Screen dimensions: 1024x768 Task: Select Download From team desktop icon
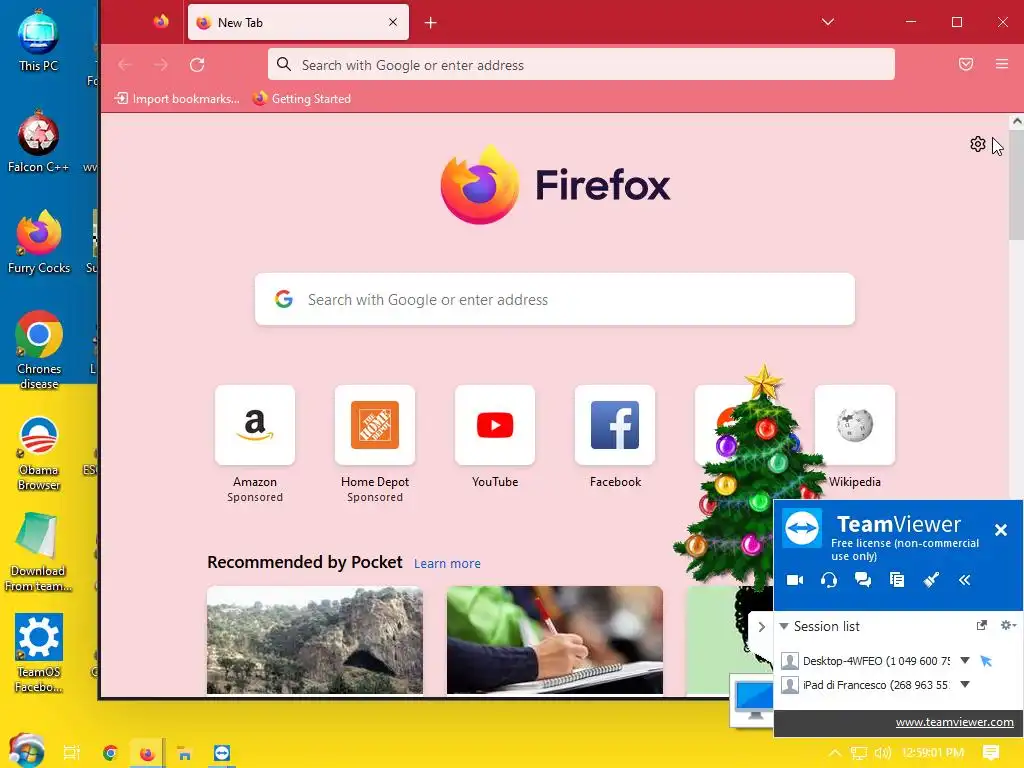pos(38,552)
